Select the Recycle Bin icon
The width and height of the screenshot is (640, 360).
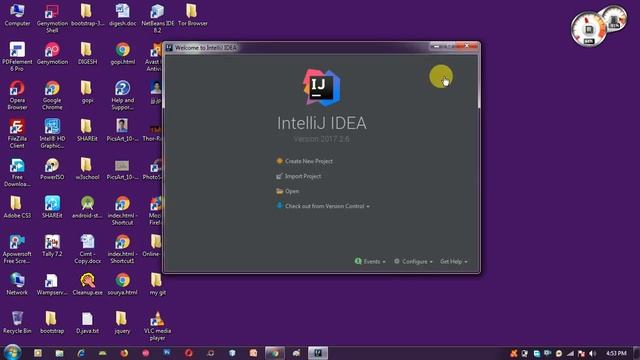click(x=17, y=323)
